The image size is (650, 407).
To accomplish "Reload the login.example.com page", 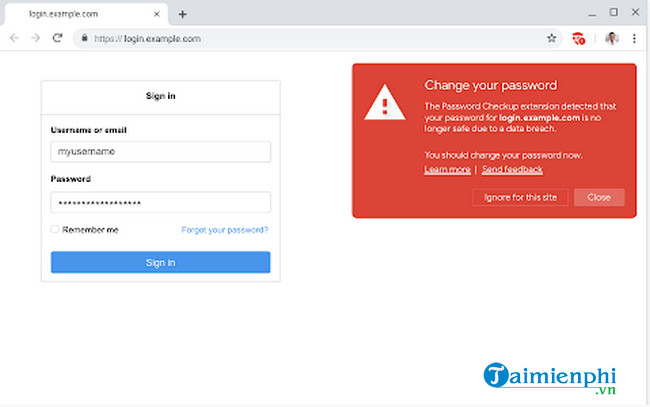I will point(57,38).
